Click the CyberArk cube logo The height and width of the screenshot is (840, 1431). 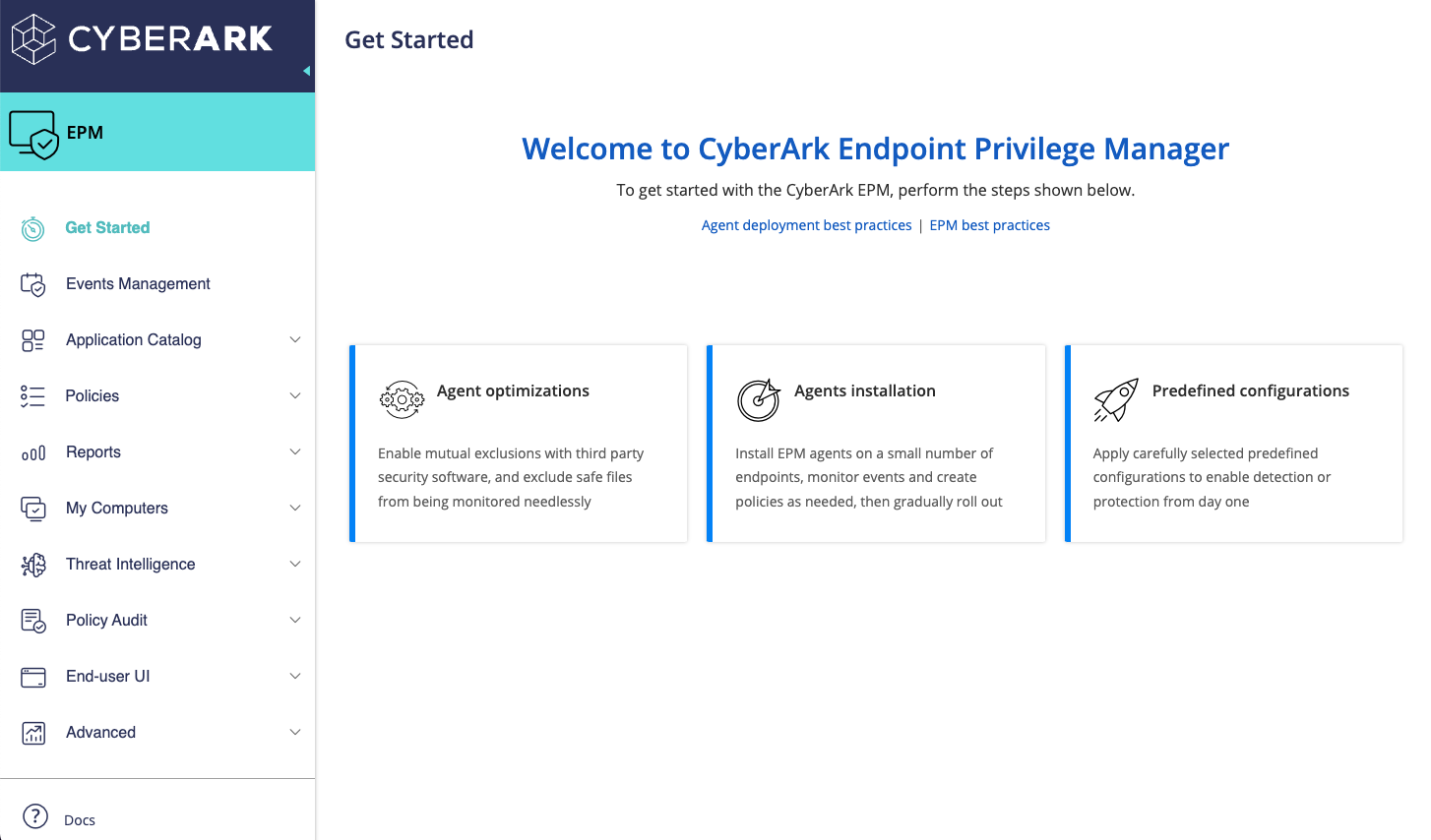click(x=33, y=39)
